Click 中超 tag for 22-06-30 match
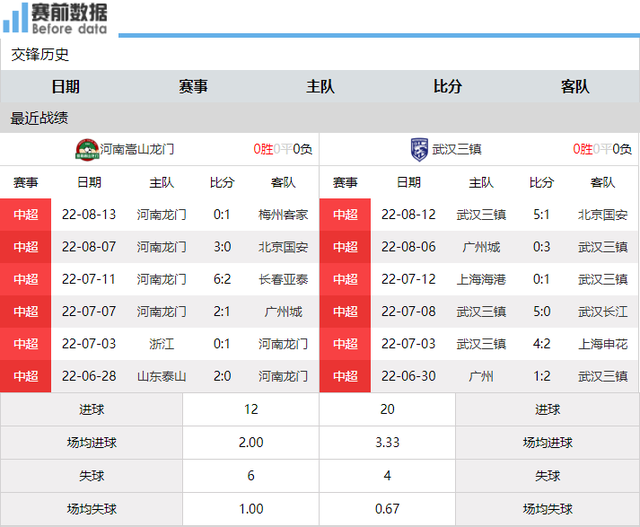 pos(345,376)
